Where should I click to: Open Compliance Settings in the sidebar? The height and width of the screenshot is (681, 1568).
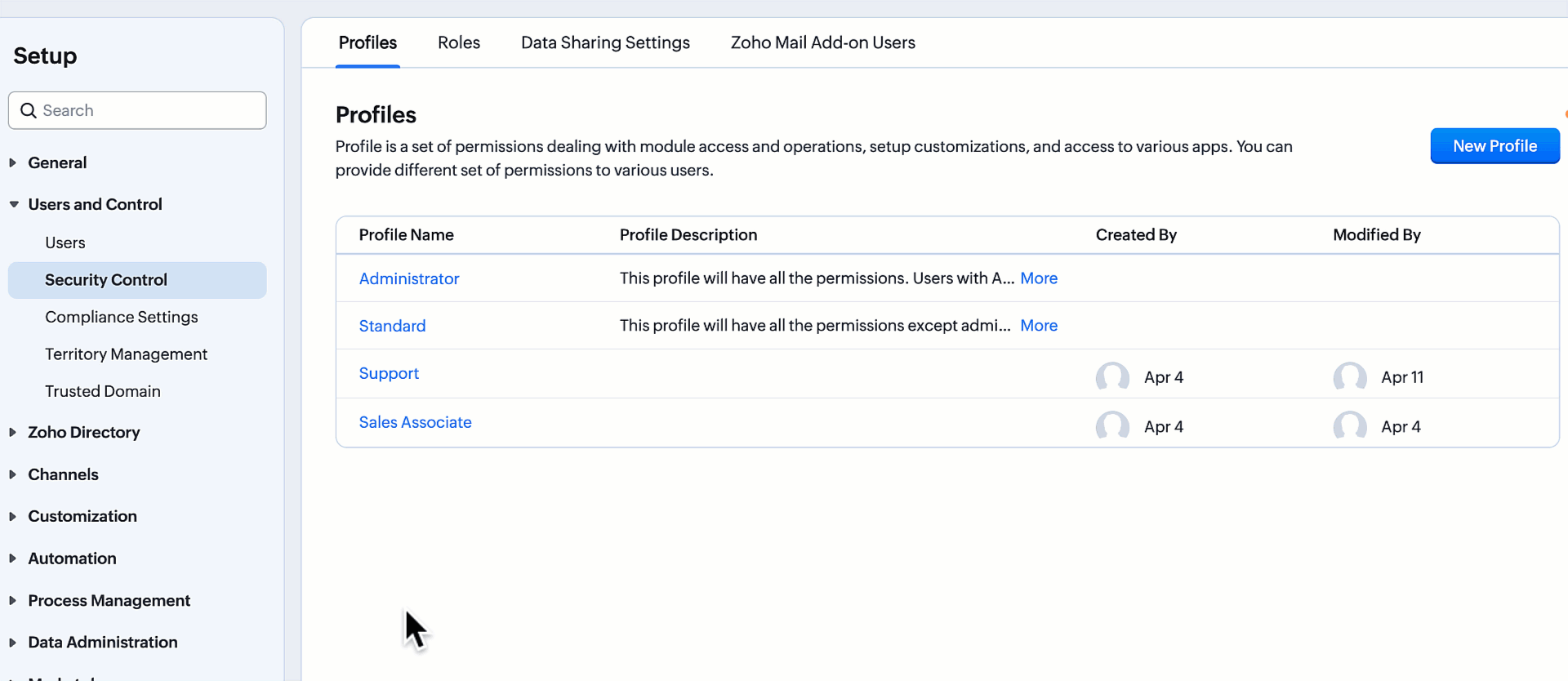(x=121, y=317)
